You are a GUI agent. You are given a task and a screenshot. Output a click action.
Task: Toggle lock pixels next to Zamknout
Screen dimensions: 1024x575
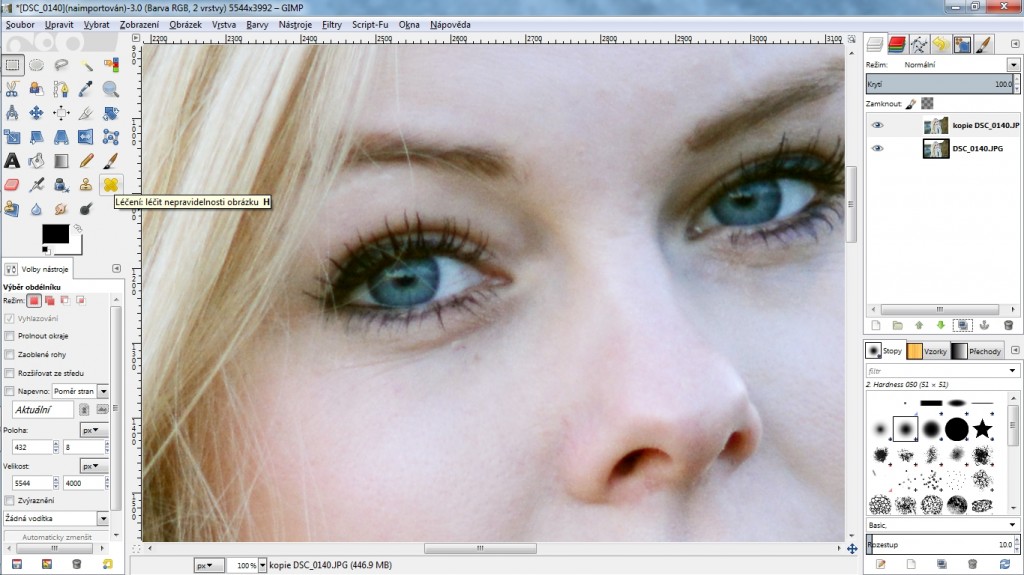click(x=912, y=103)
